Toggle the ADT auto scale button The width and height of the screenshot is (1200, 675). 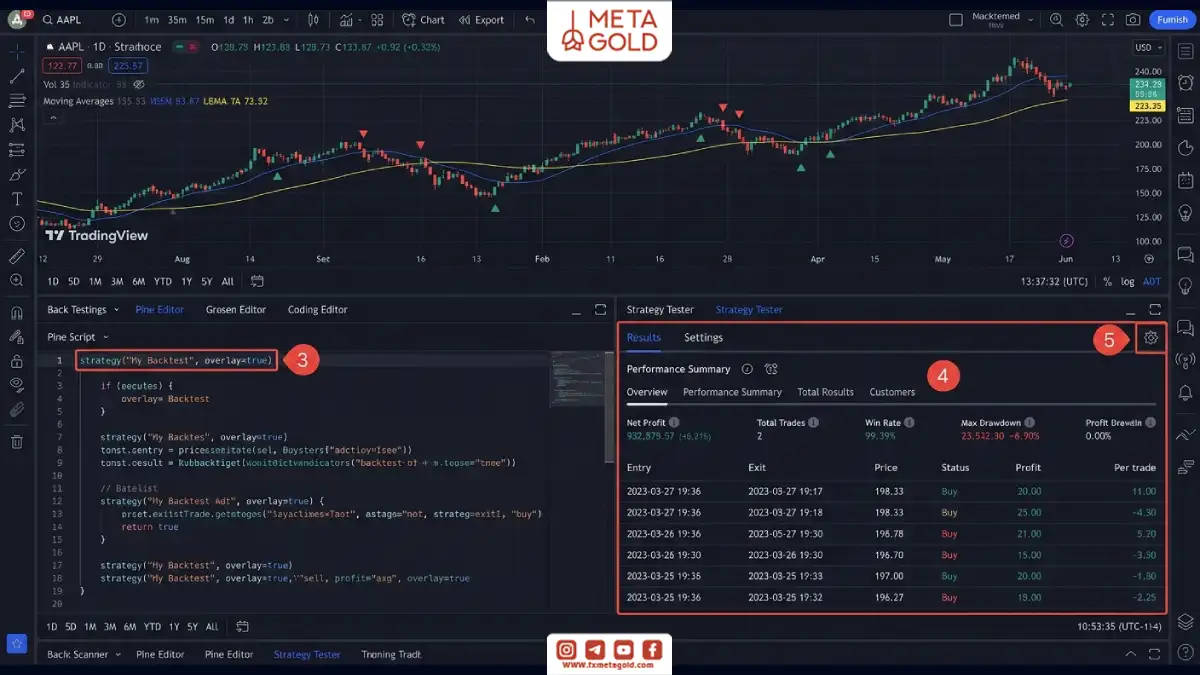1152,282
